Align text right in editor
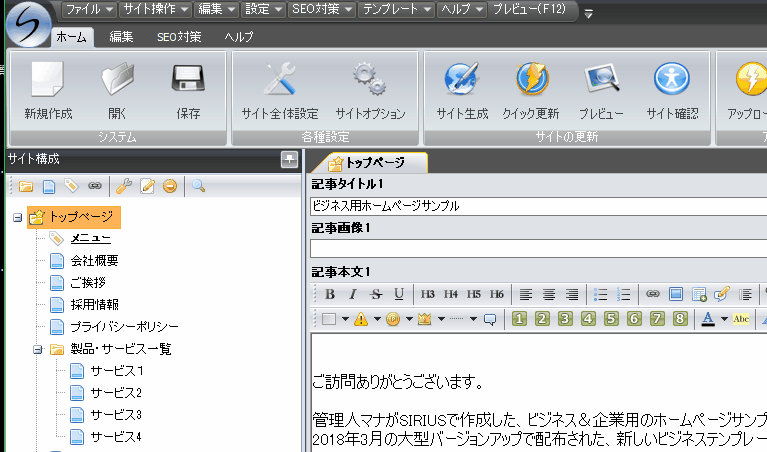The height and width of the screenshot is (452, 767). coord(572,294)
